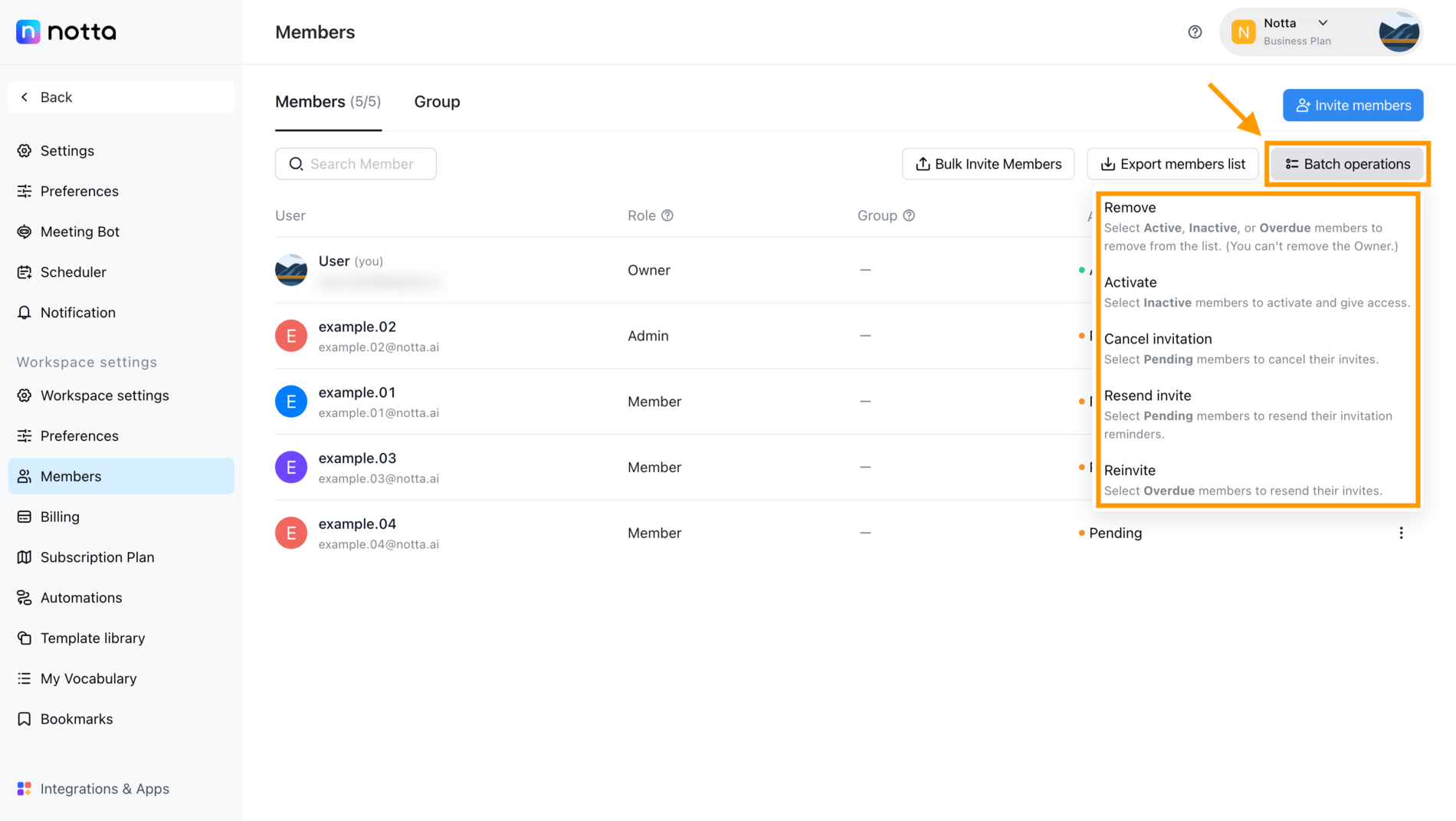Open Automations page
Viewport: 1456px width, 821px height.
121,598
